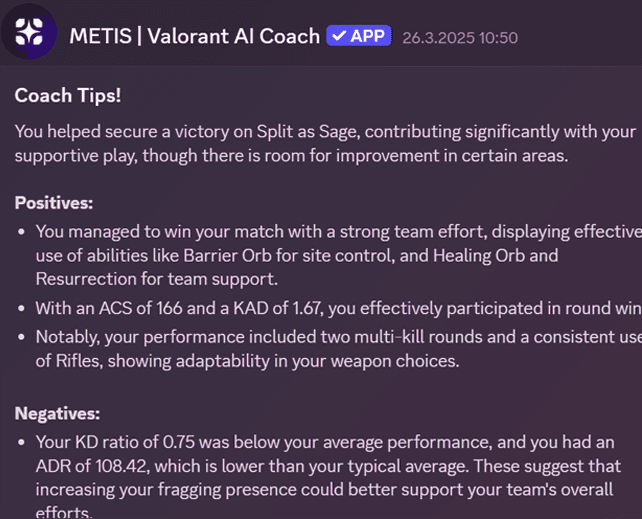Click the METIS | Valorant AI Coach username
Viewport: 642px width, 519px height.
click(x=194, y=36)
